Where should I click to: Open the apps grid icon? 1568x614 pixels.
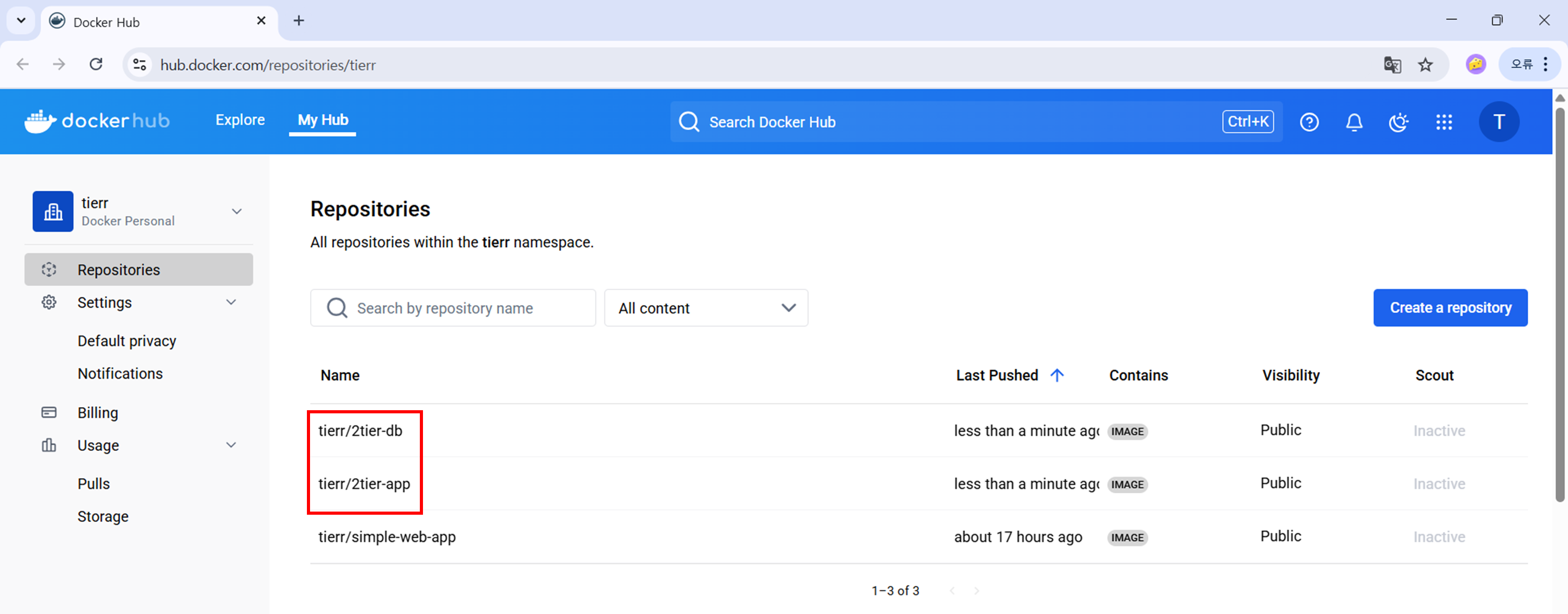tap(1444, 122)
